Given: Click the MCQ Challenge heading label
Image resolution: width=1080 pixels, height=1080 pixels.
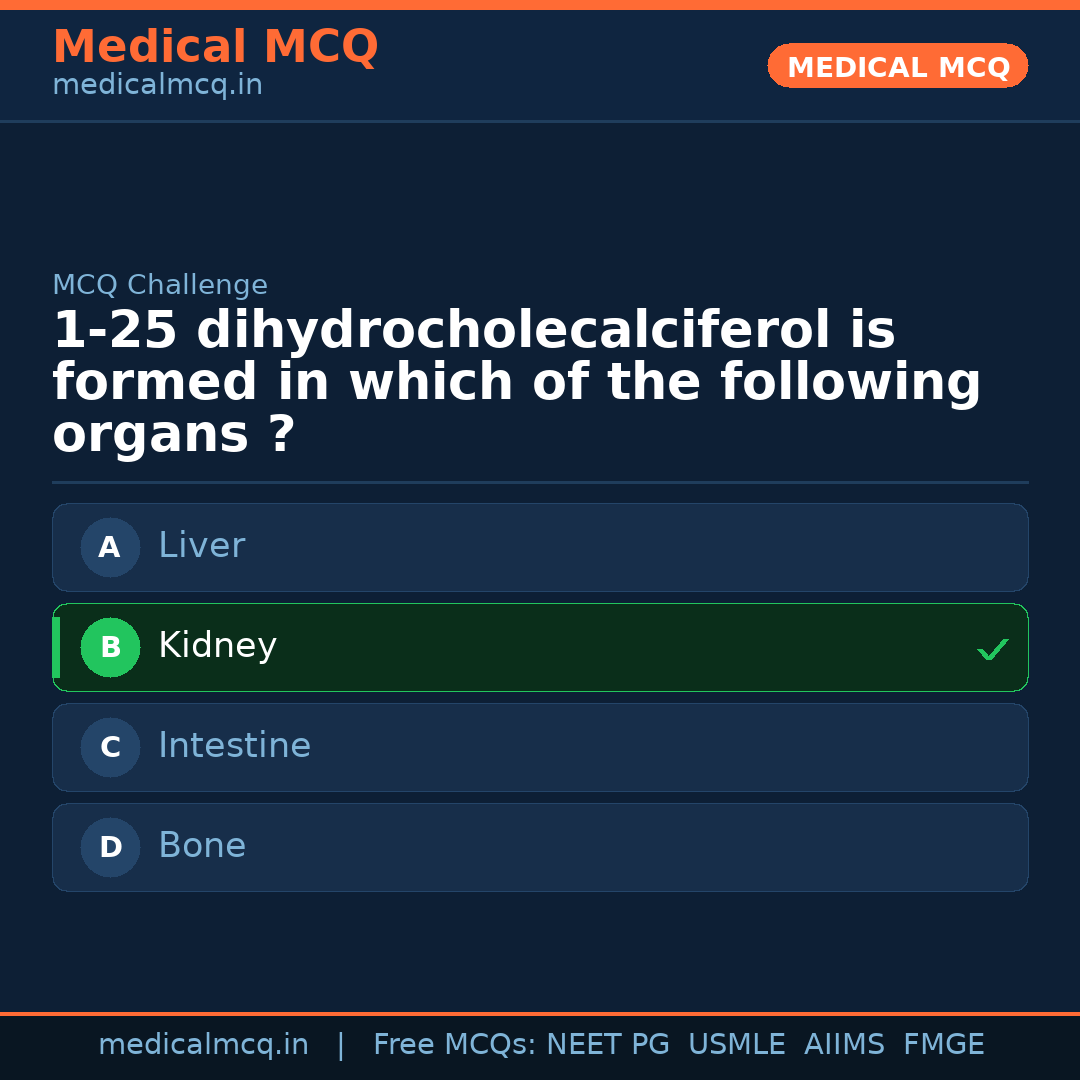Looking at the screenshot, I should point(160,285).
